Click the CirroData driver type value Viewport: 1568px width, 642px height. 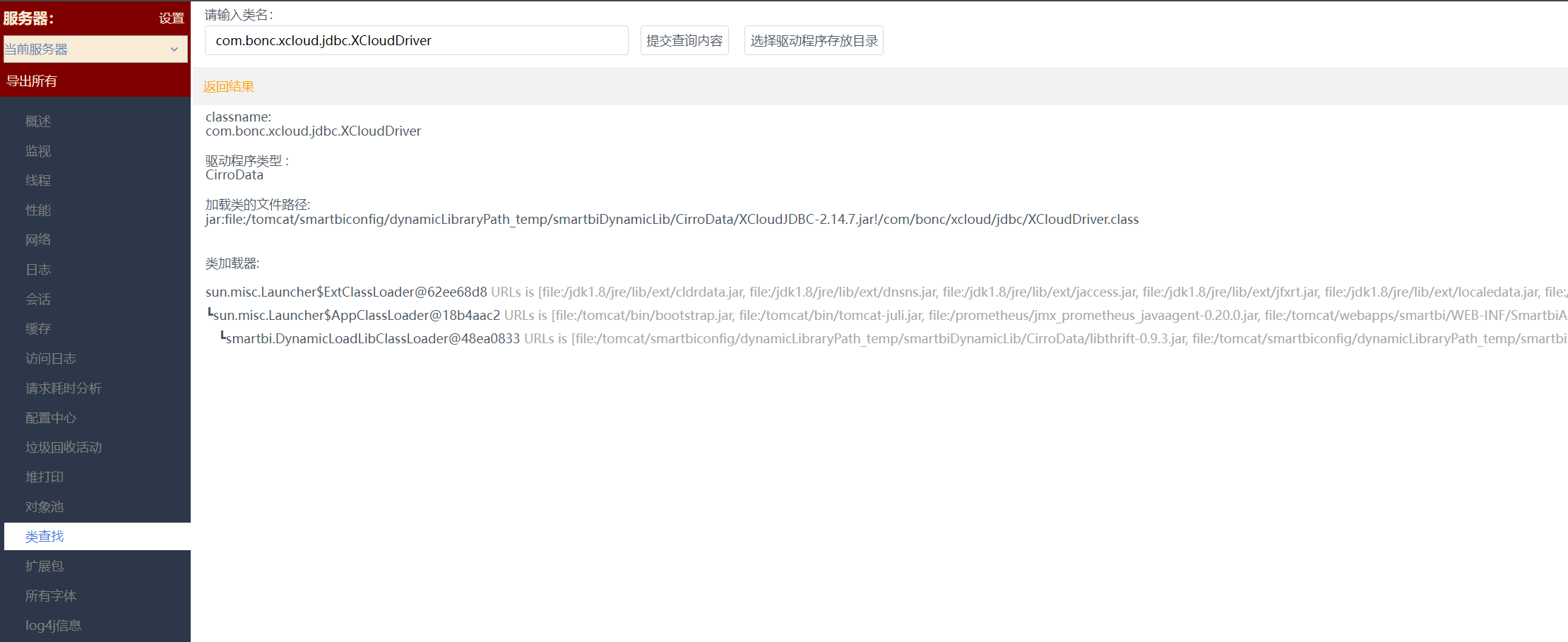coord(234,175)
